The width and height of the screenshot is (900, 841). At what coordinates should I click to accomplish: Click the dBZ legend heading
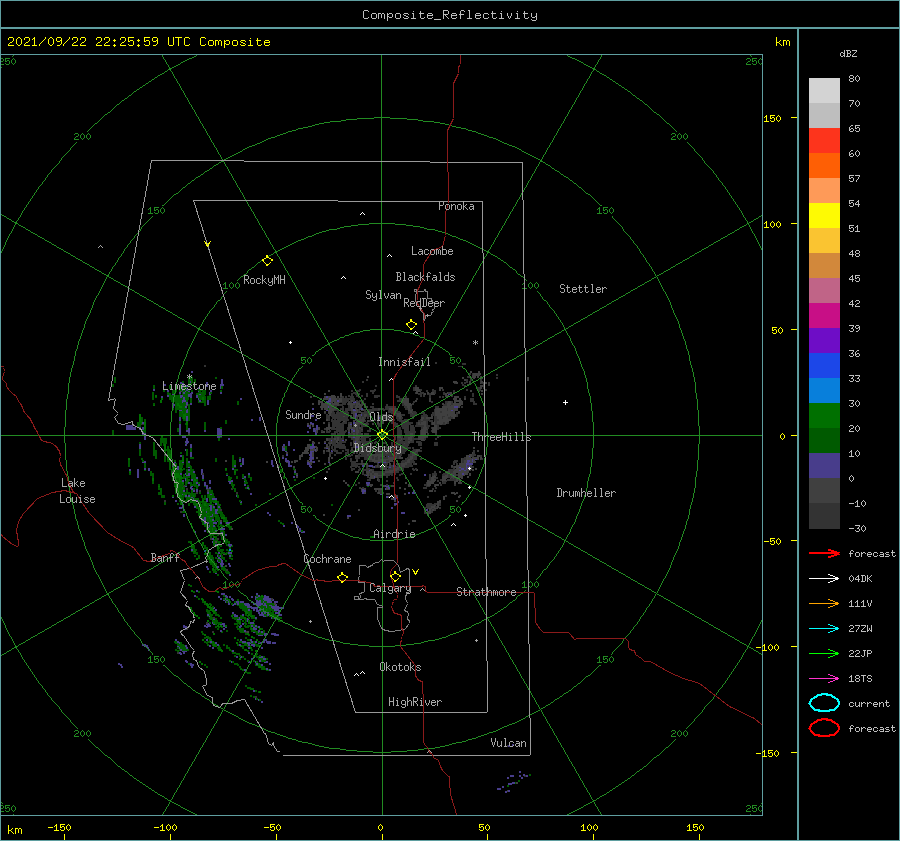(x=848, y=53)
